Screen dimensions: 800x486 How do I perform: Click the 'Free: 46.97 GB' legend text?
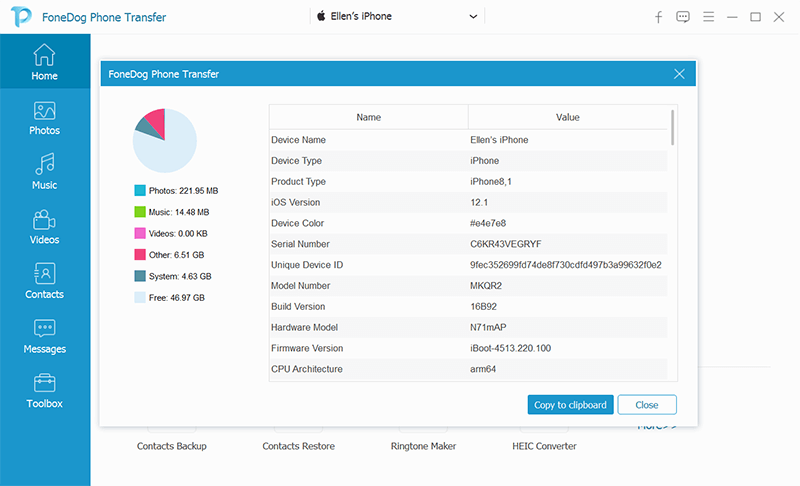click(177, 298)
